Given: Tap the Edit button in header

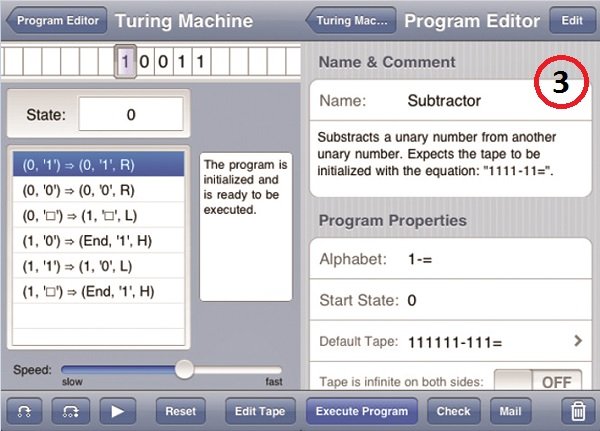Looking at the screenshot, I should (x=572, y=20).
